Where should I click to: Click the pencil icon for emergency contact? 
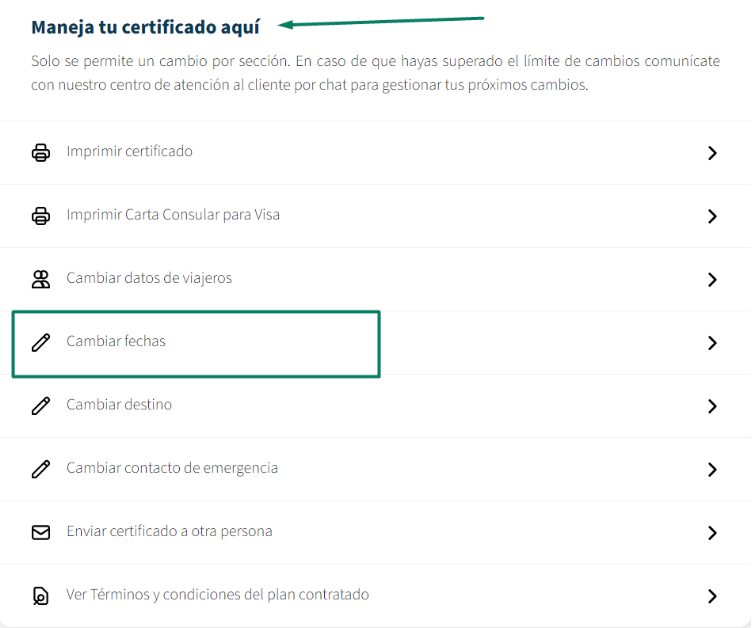coord(41,469)
